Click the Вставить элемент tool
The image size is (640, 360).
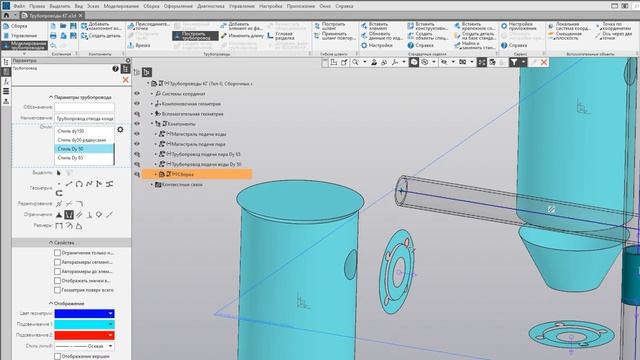(374, 26)
